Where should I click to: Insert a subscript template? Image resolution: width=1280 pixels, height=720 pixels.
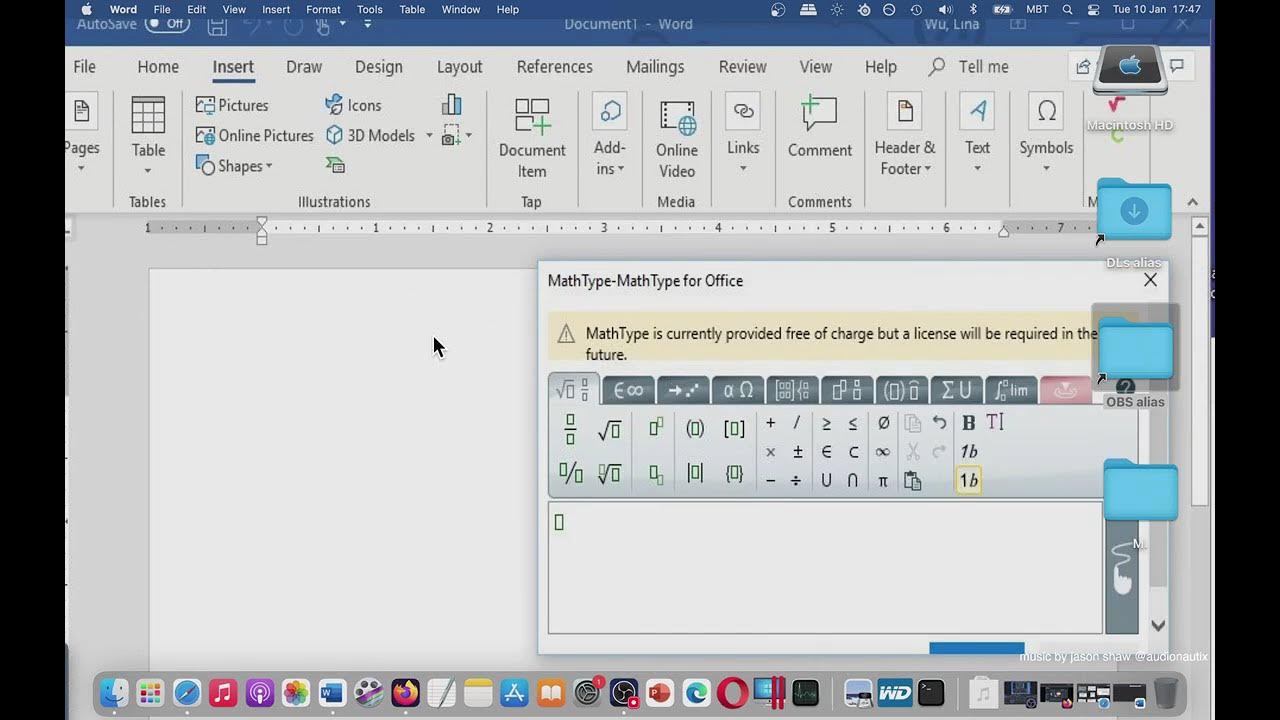pyautogui.click(x=656, y=475)
